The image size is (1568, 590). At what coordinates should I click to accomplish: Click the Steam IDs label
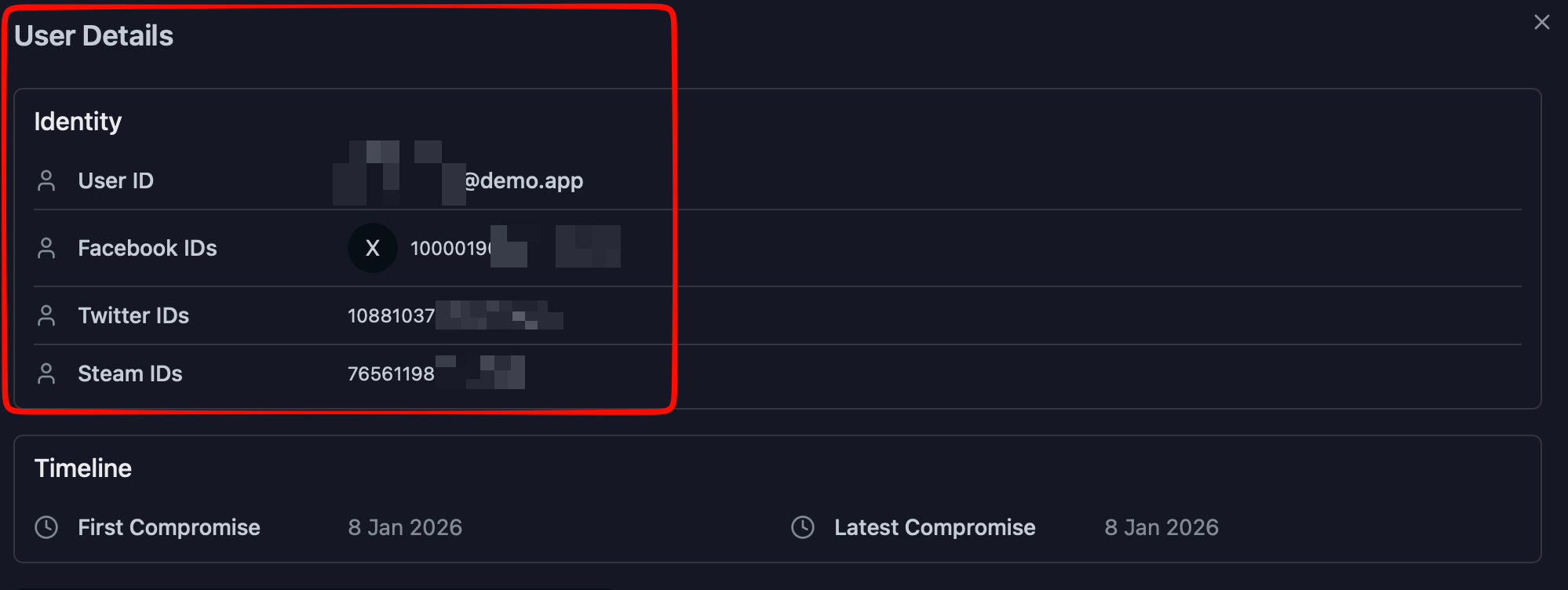pyautogui.click(x=129, y=374)
